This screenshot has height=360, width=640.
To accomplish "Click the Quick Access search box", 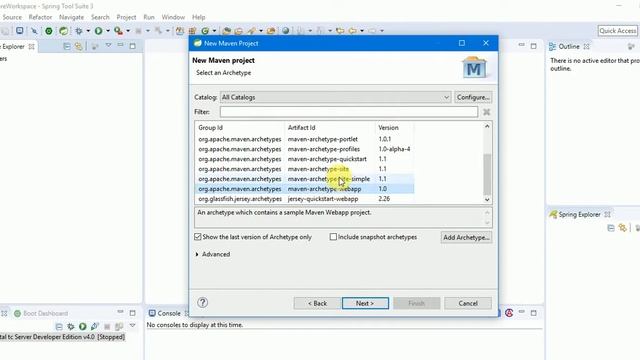I will 618,31.
